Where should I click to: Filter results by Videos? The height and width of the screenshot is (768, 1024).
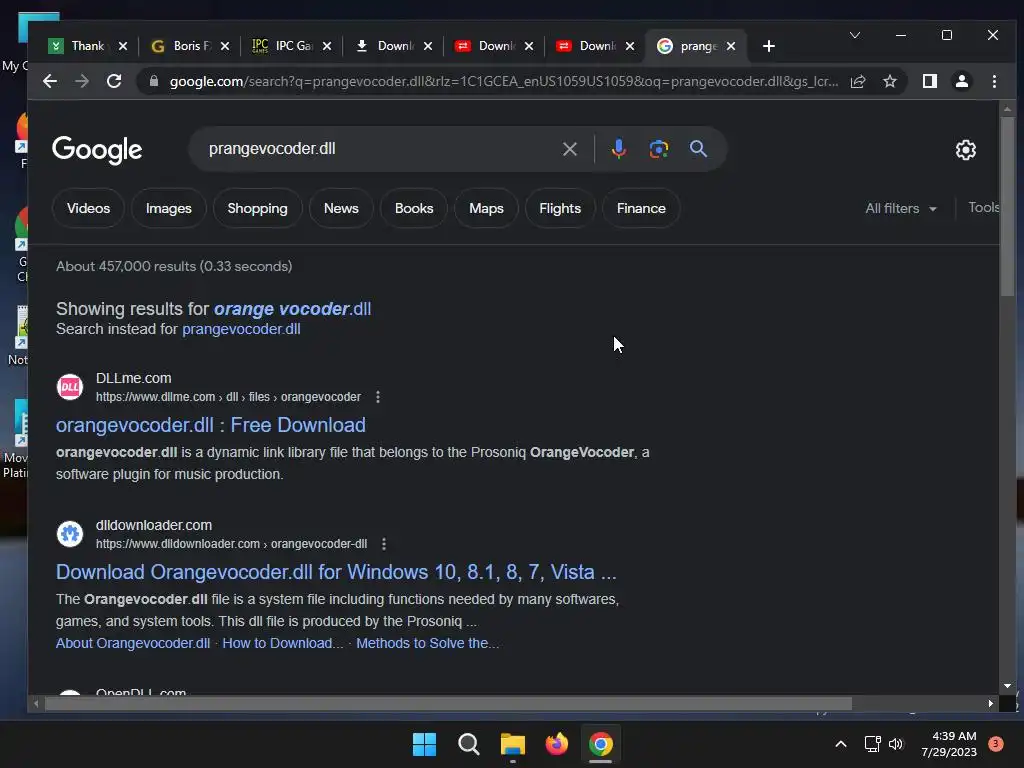pyautogui.click(x=88, y=208)
